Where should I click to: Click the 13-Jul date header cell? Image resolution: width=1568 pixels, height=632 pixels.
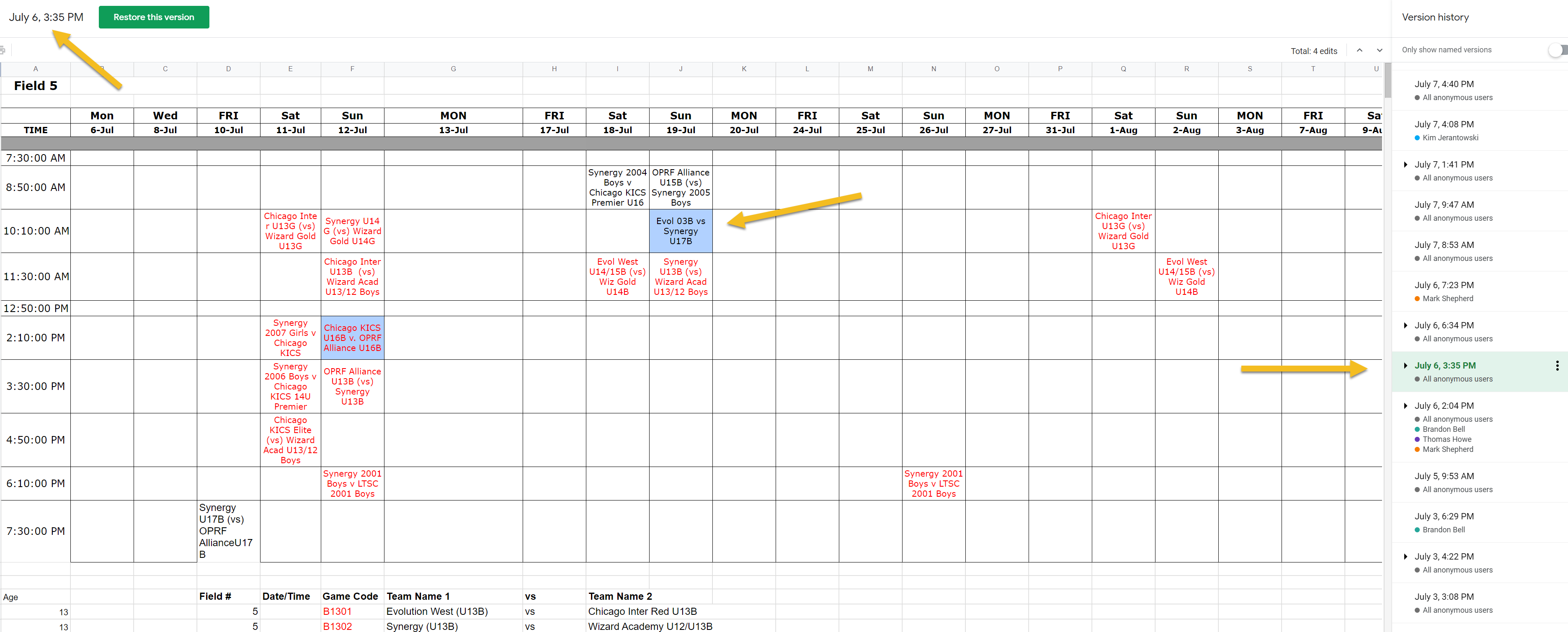pos(453,130)
